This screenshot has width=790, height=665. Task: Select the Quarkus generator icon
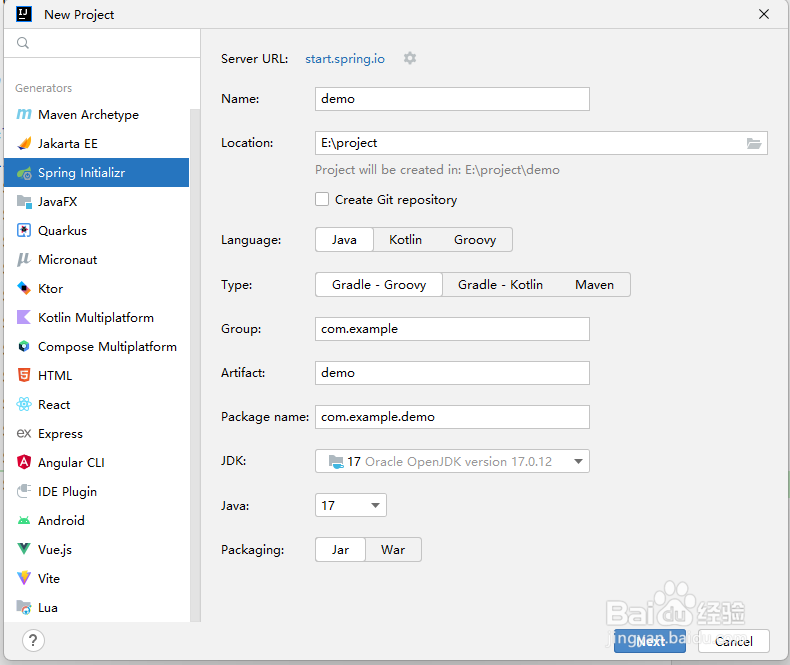tap(24, 231)
